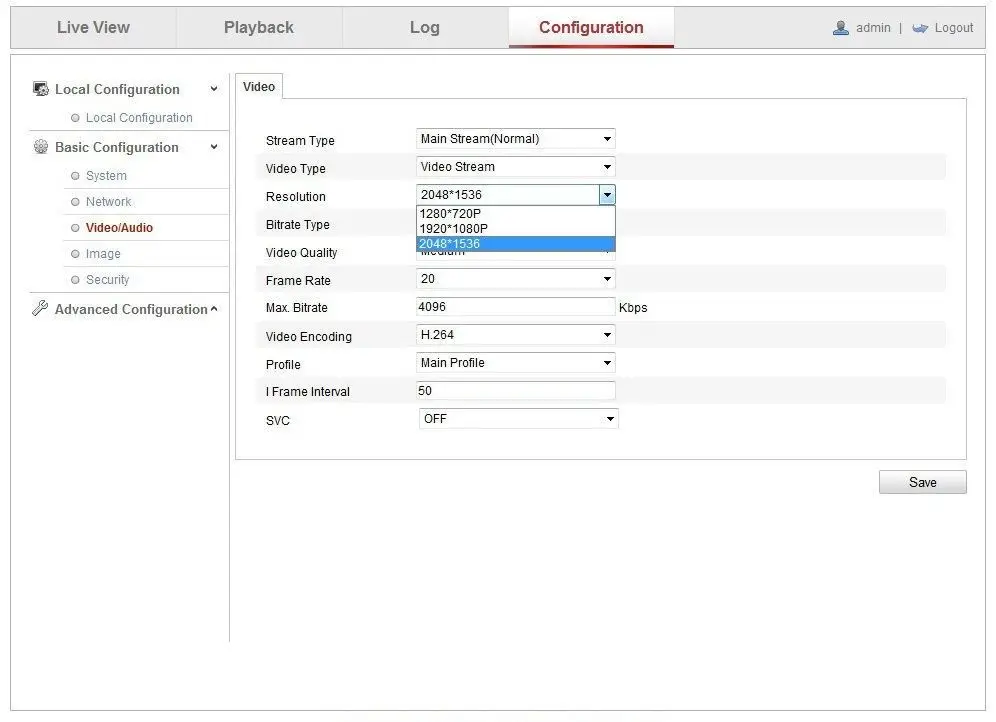
Task: Open the System settings link
Action: coord(106,176)
